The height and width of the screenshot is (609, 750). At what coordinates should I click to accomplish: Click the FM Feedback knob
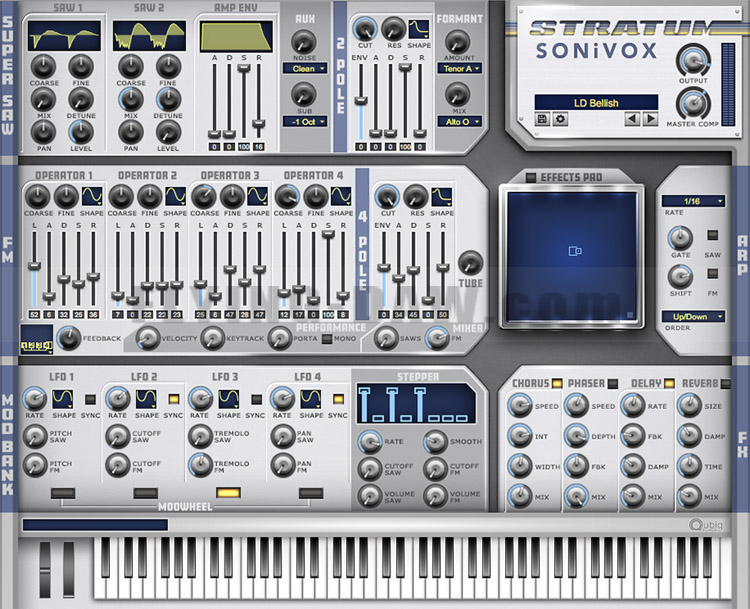(69, 338)
